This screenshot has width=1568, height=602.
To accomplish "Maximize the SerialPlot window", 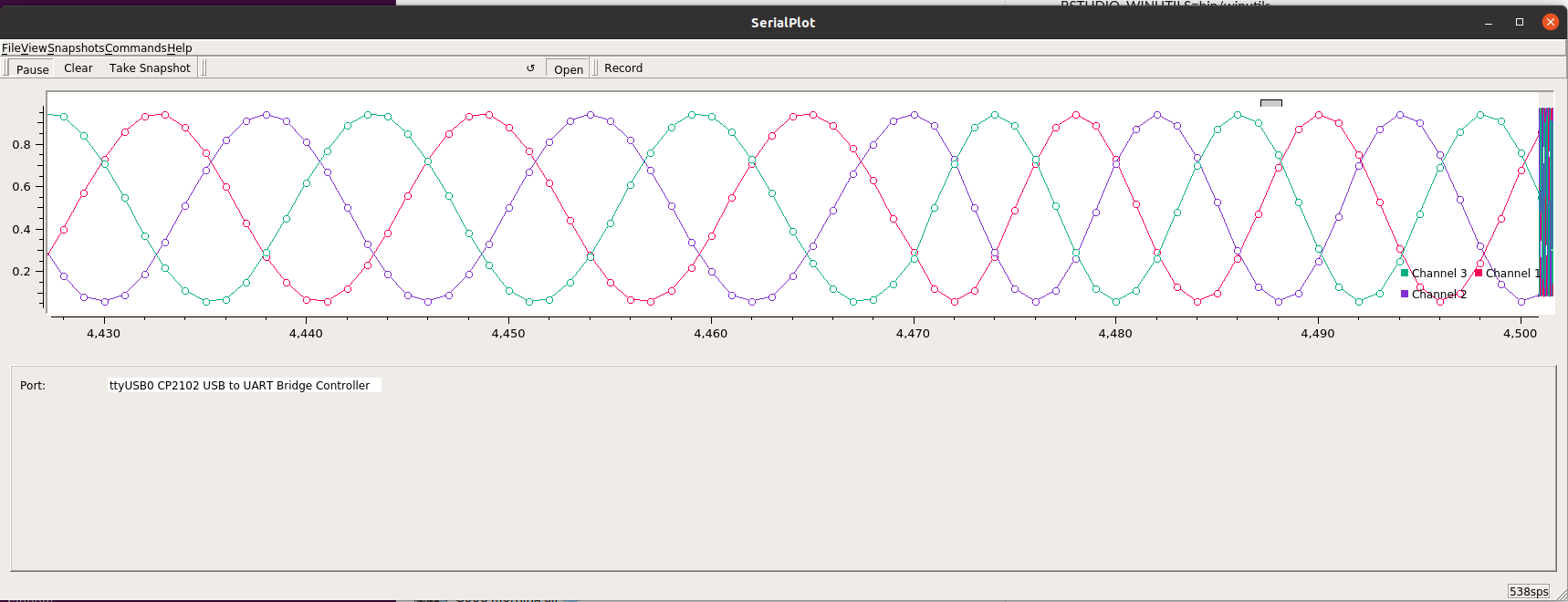I will [1520, 22].
